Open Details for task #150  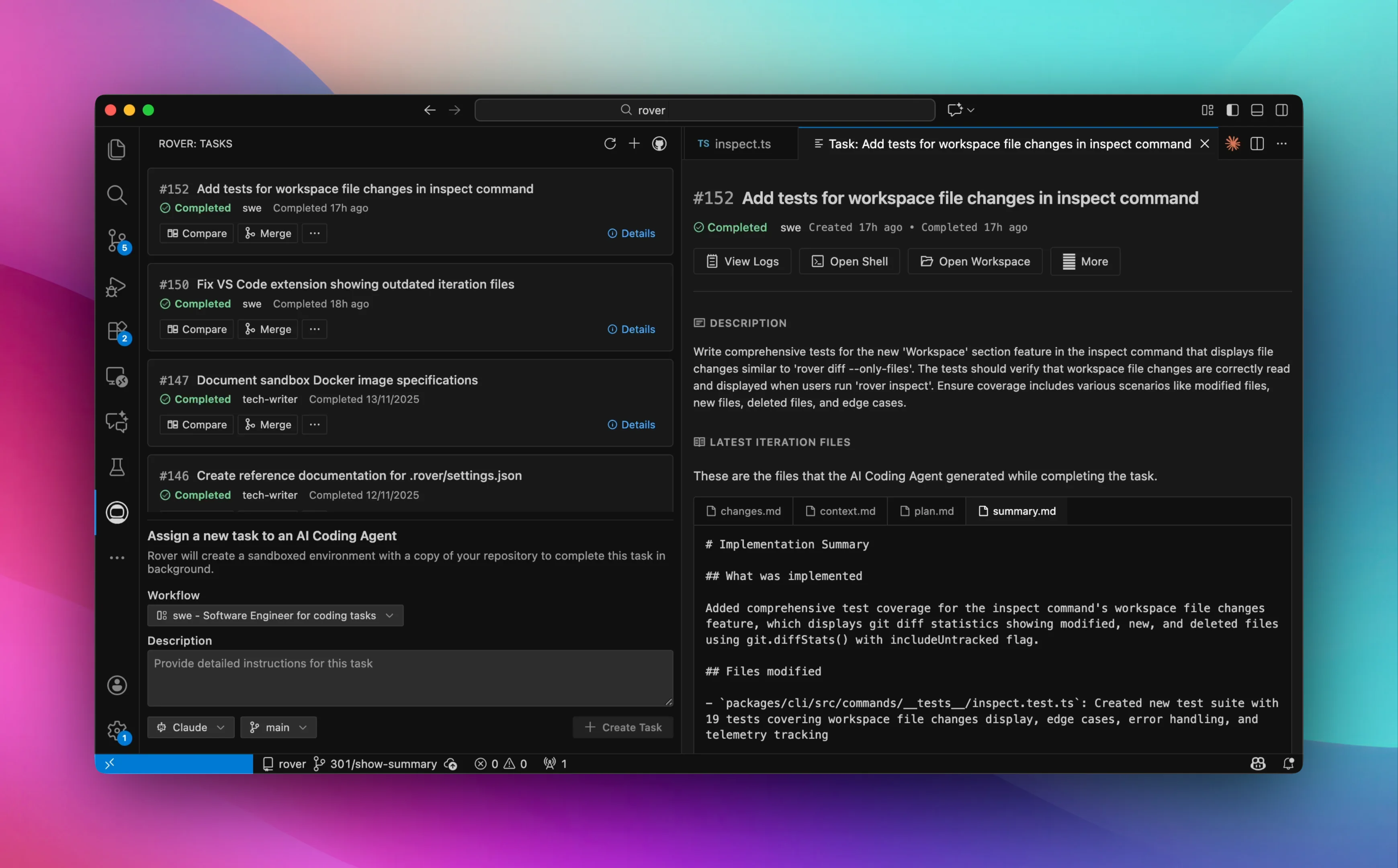[631, 329]
